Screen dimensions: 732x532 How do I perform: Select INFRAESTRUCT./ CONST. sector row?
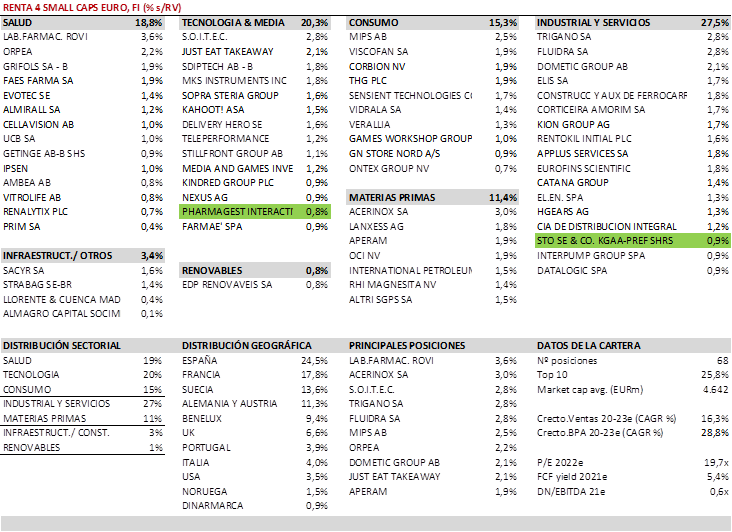click(x=83, y=433)
